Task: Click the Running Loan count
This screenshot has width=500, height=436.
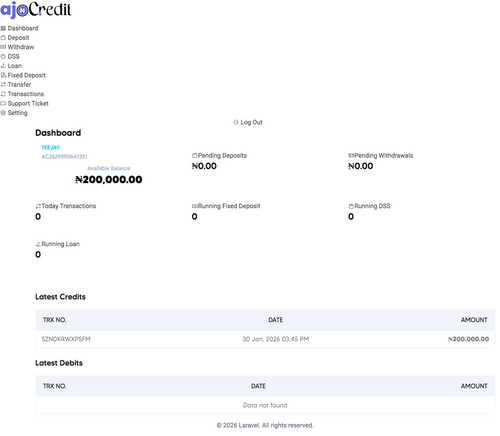Action: [x=38, y=254]
